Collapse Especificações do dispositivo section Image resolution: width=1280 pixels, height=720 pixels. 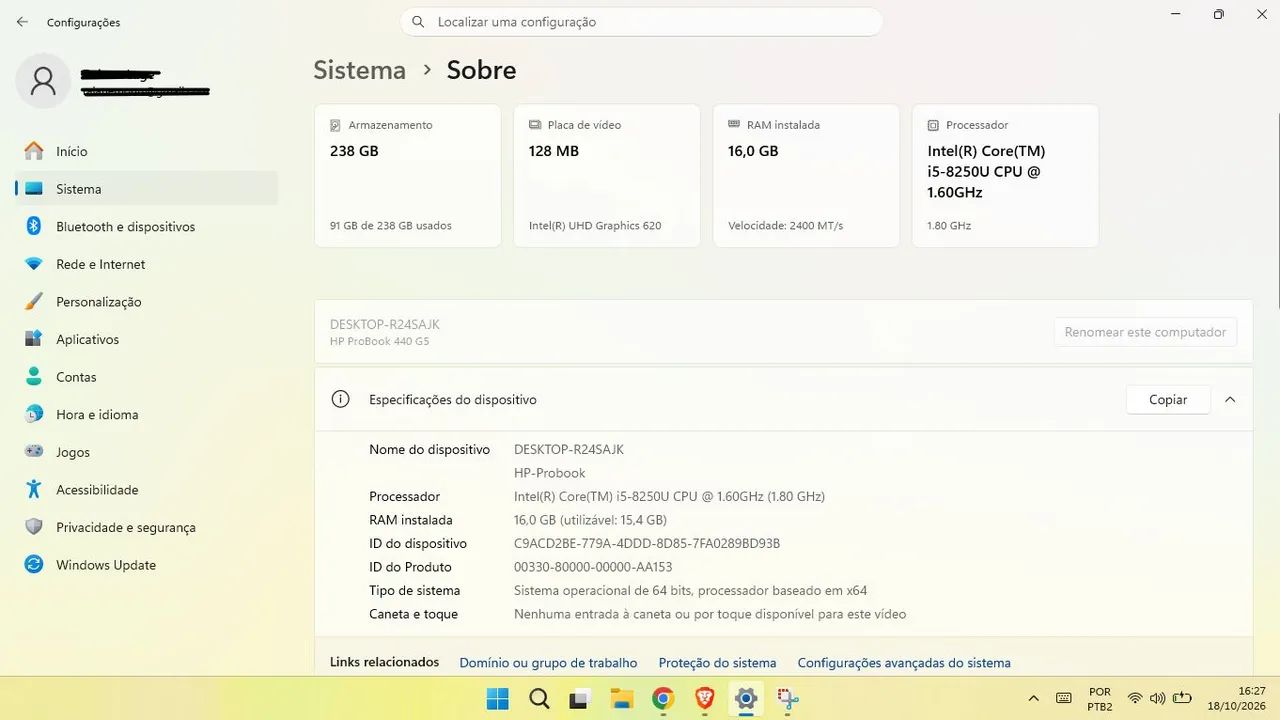point(1230,399)
